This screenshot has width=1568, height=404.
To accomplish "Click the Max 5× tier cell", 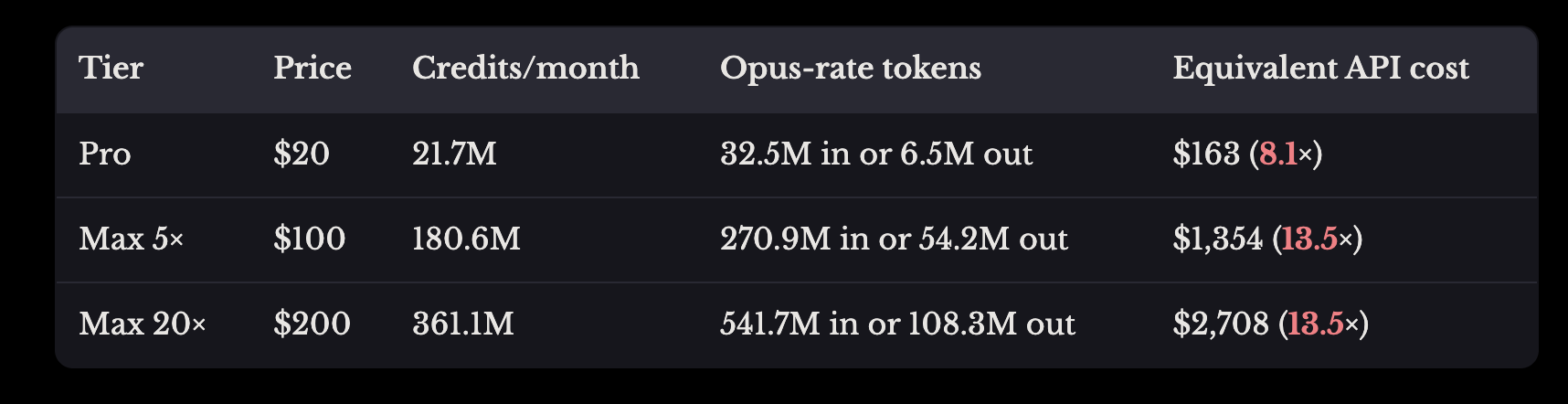I will [132, 239].
